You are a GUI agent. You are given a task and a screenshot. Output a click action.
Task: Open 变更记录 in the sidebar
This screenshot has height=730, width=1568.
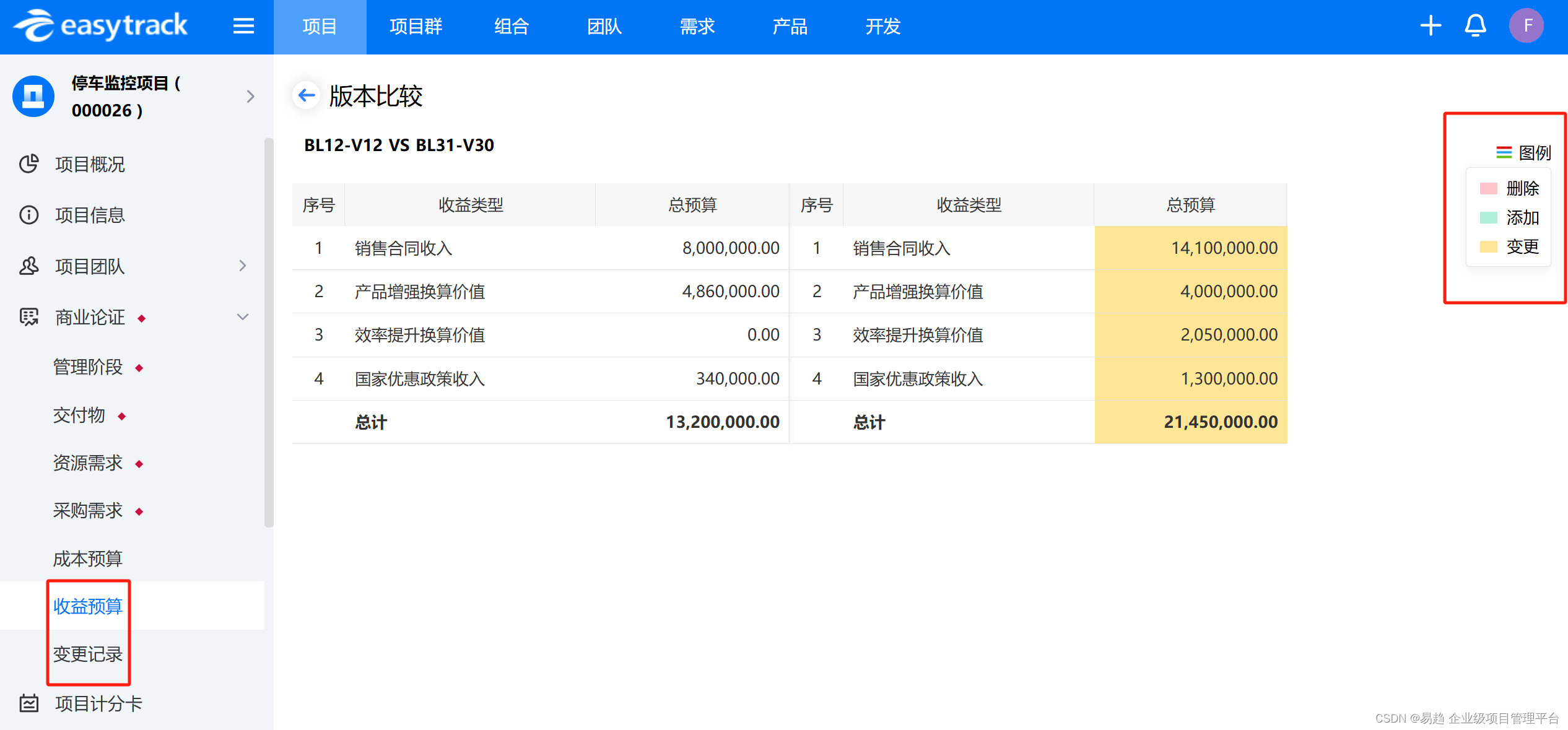point(88,654)
